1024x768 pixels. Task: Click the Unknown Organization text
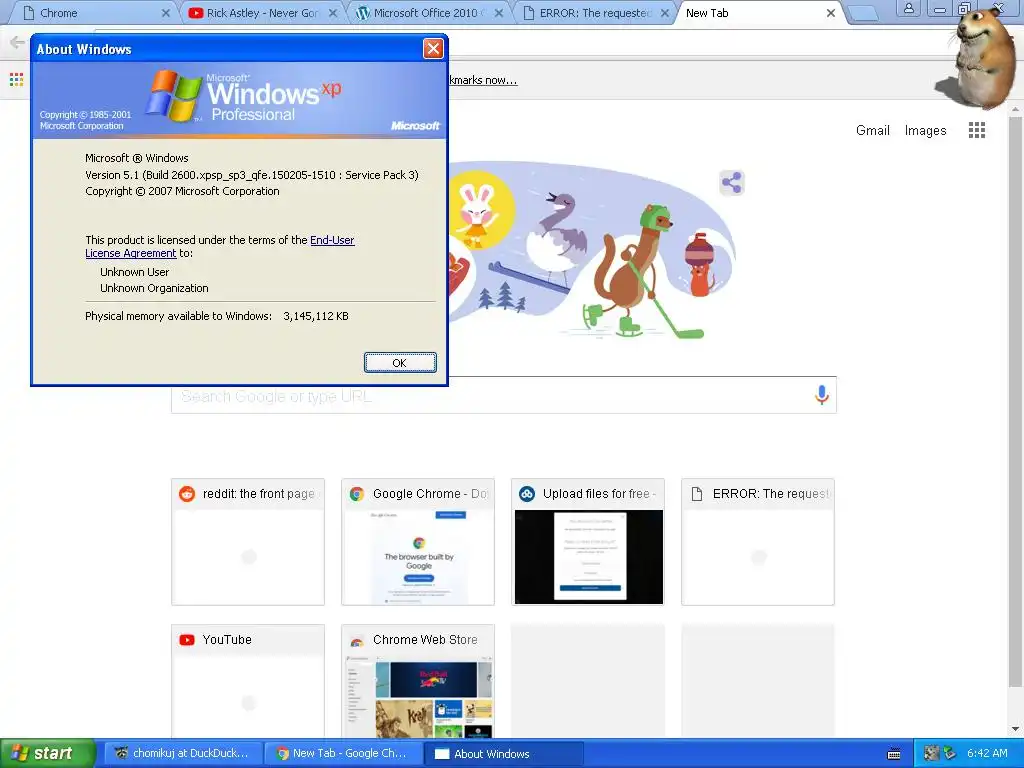(154, 288)
